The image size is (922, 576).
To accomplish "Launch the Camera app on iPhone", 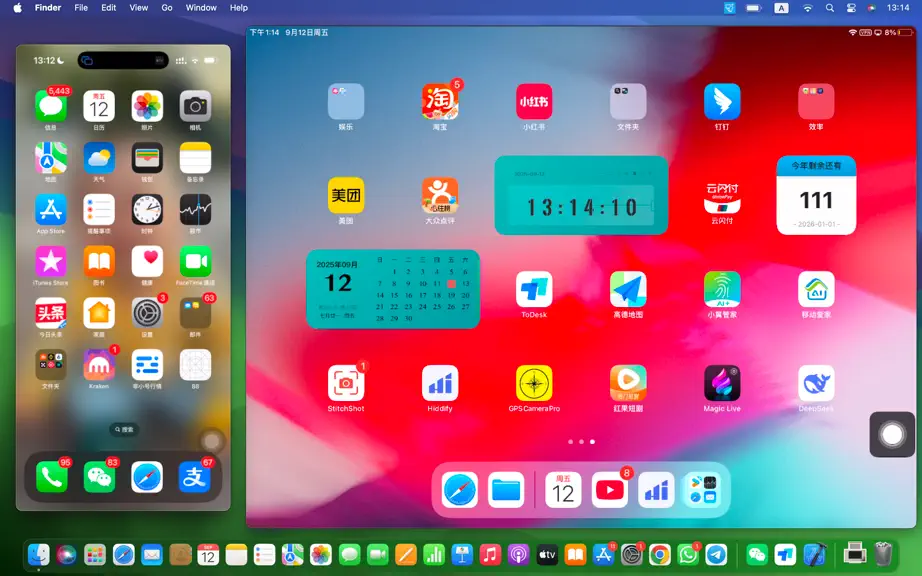I will (195, 106).
